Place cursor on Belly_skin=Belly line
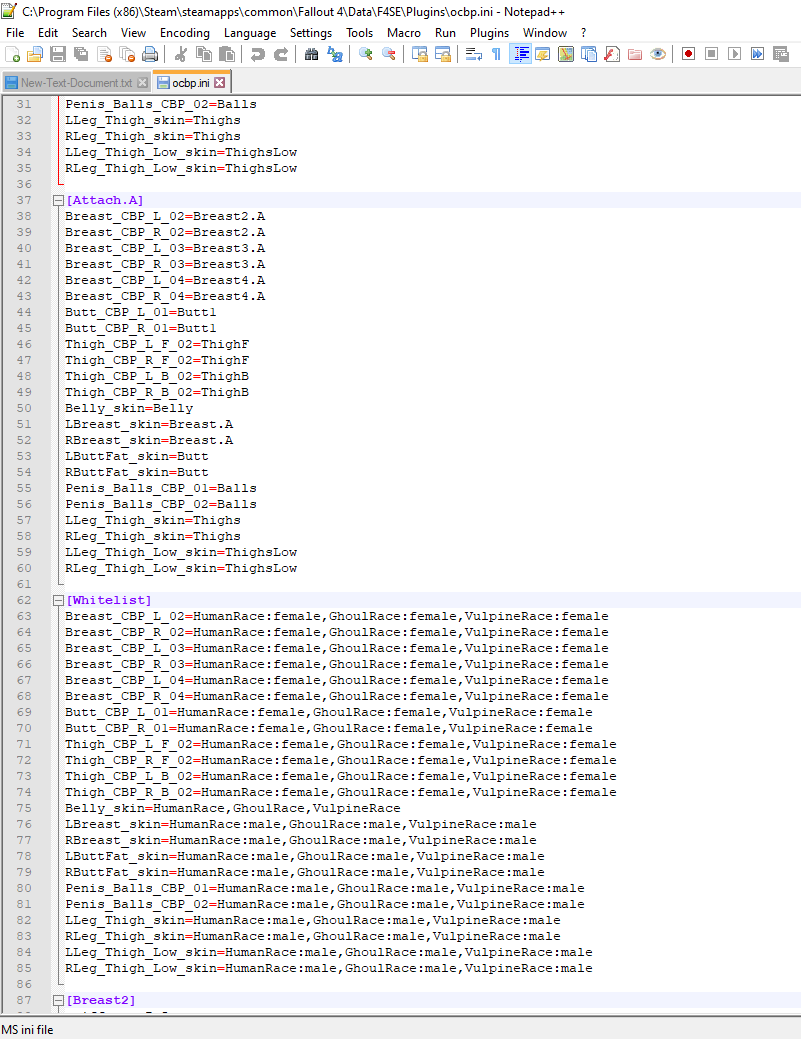This screenshot has height=1039, width=801. coord(129,408)
